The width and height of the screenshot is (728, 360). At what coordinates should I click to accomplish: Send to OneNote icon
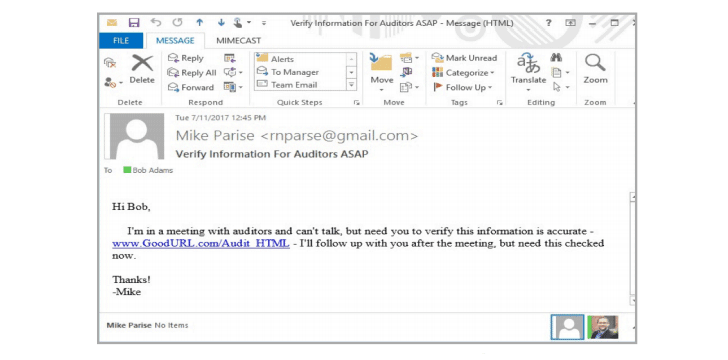tap(406, 72)
